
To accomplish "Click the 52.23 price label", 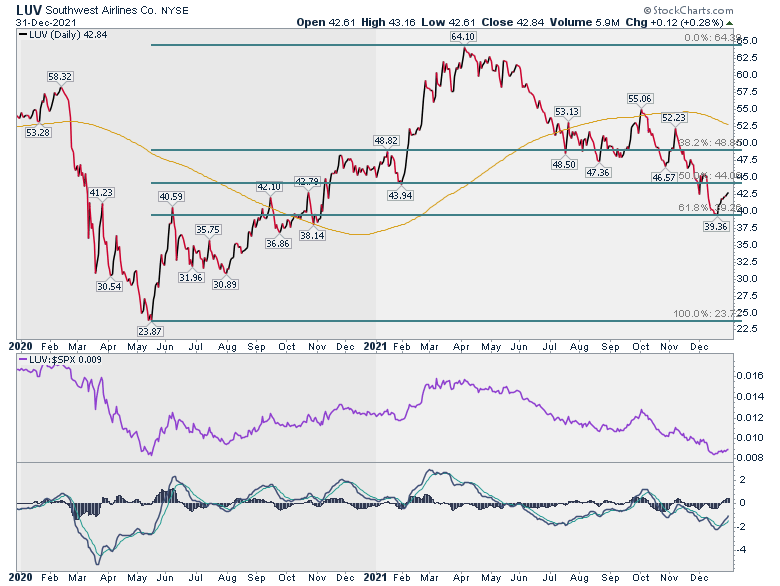I will 674,118.
